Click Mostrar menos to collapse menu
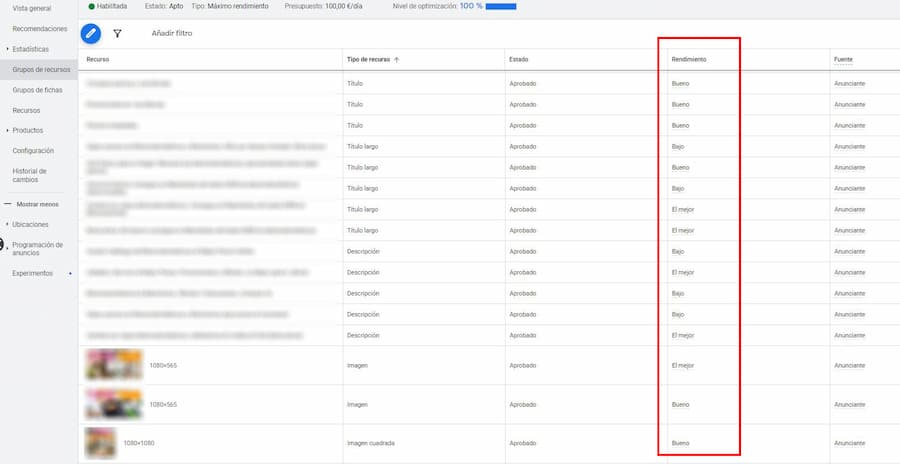This screenshot has height=464, width=900. (x=38, y=204)
